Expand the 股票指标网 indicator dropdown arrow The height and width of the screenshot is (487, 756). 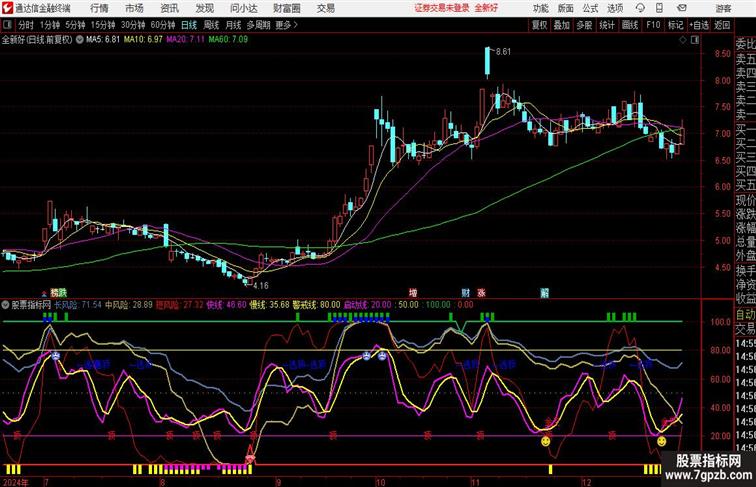coord(5,305)
